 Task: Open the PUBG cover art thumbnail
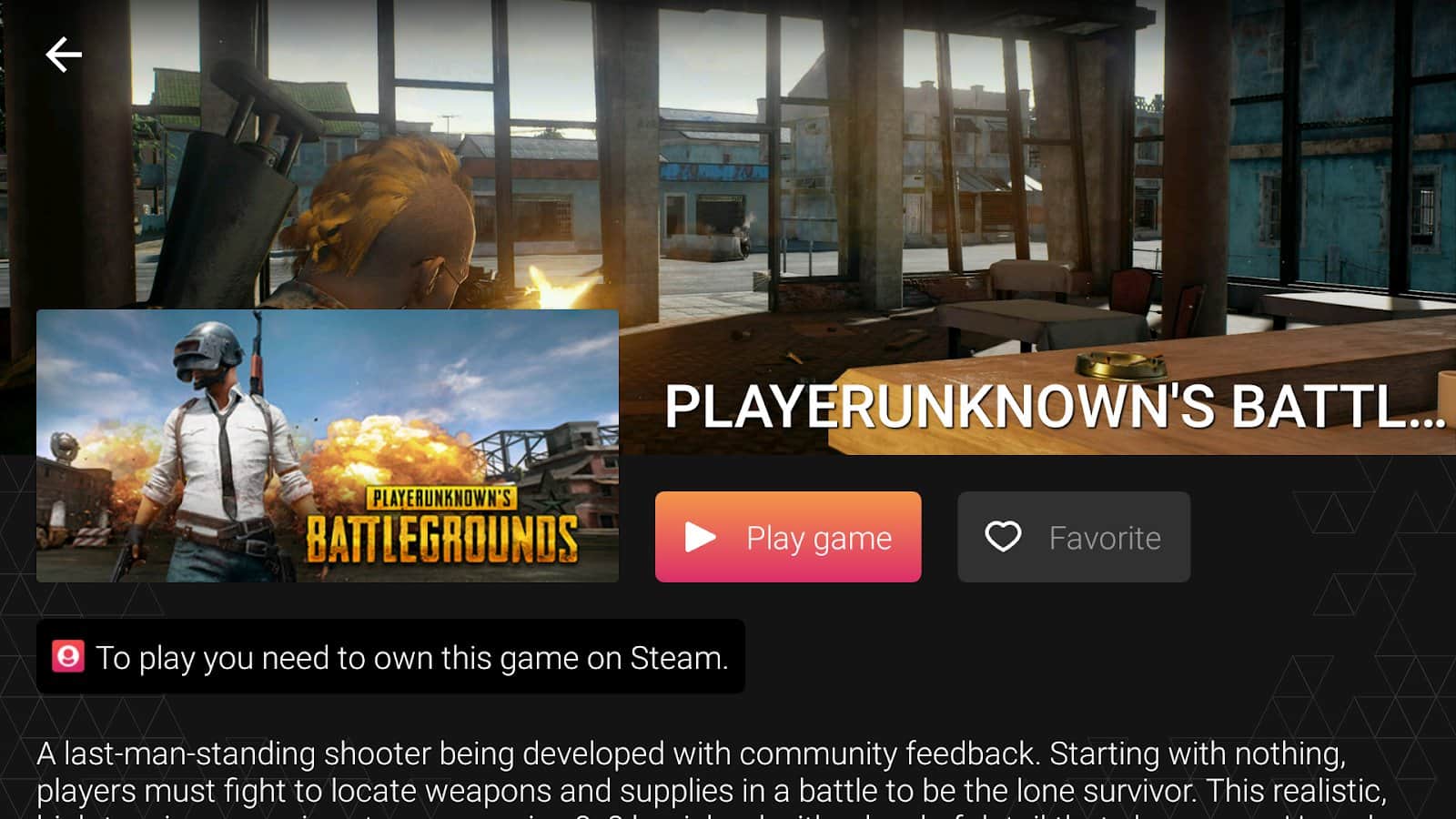[328, 446]
